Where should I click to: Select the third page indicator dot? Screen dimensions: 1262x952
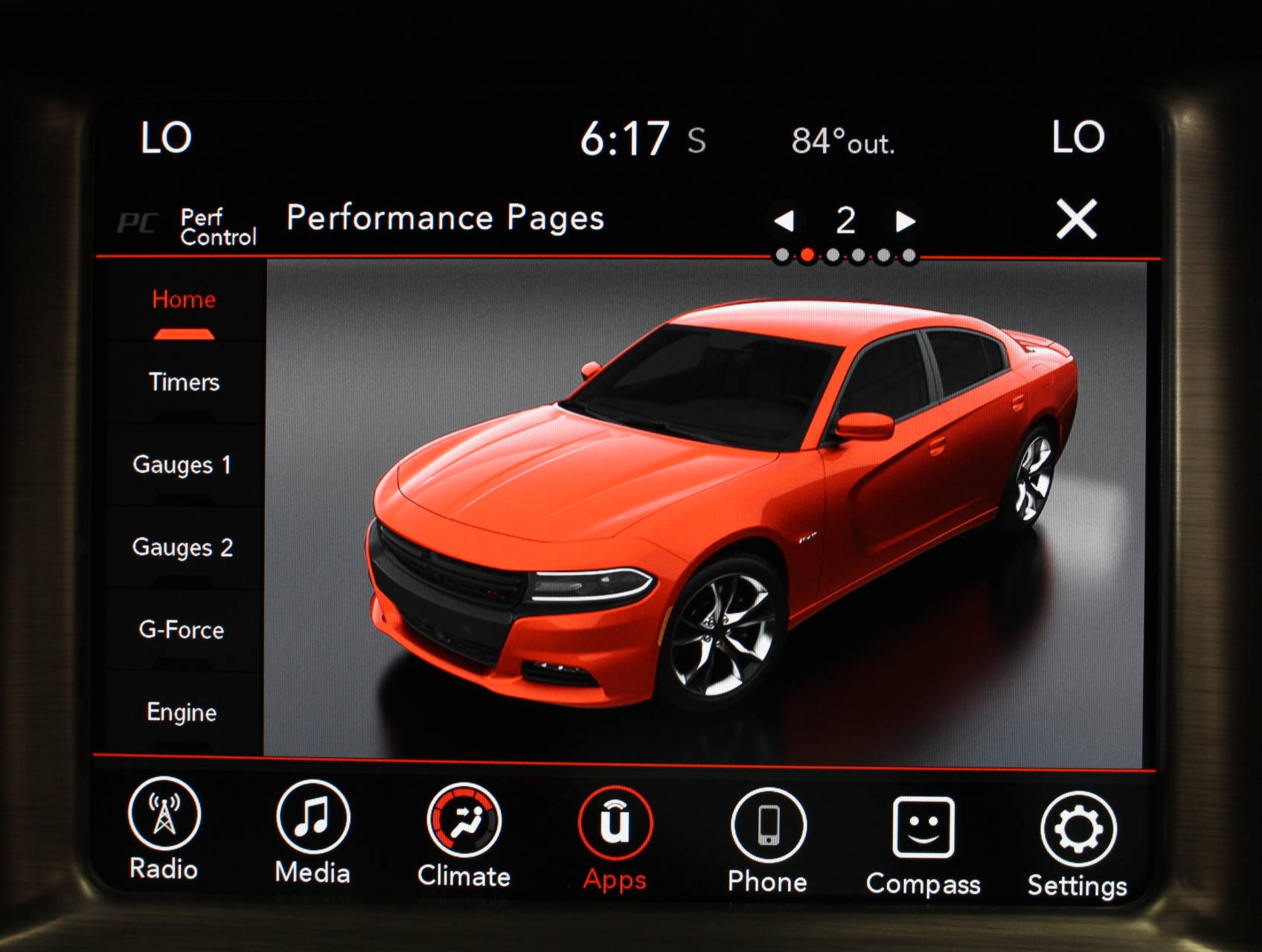834,254
